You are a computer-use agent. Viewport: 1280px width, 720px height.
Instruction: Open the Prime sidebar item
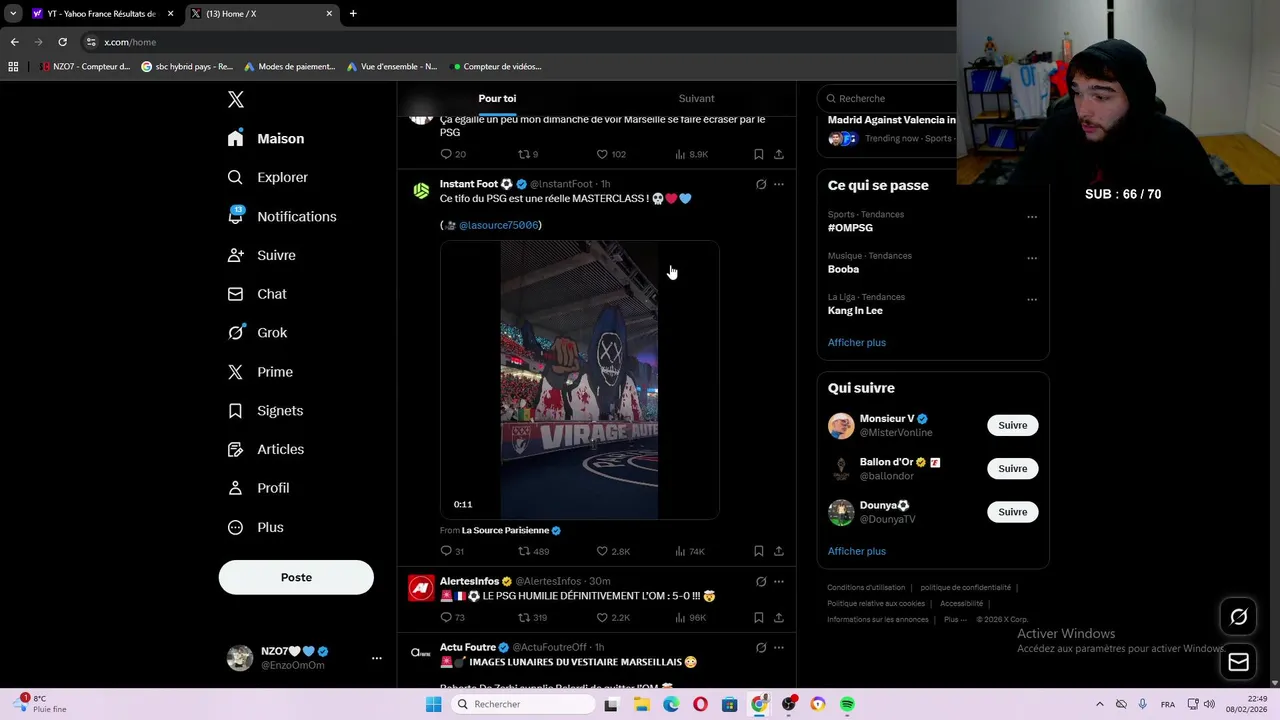pos(260,372)
